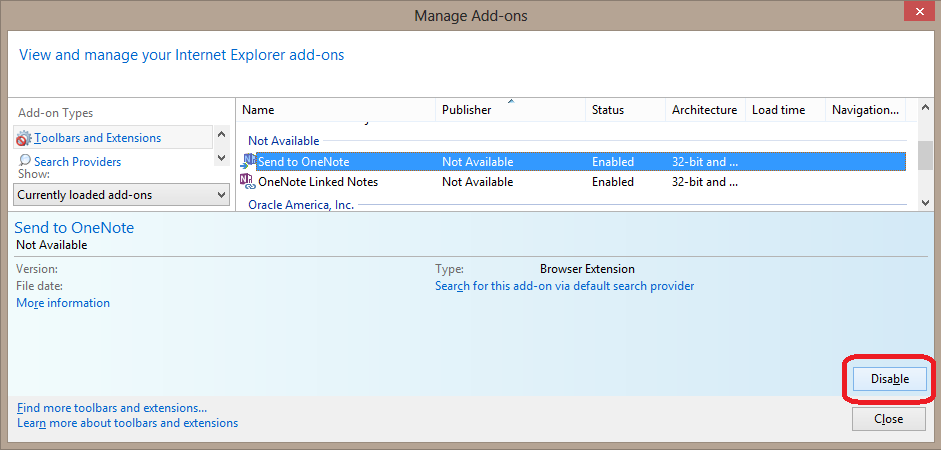Search for this add-on via default provider
This screenshot has width=941, height=450.
(x=564, y=286)
